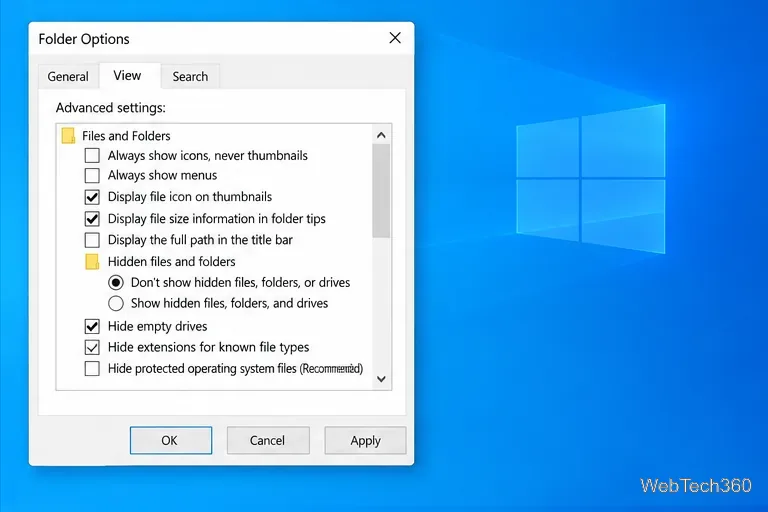Click the Cancel button
This screenshot has height=512, width=768.
[x=267, y=440]
